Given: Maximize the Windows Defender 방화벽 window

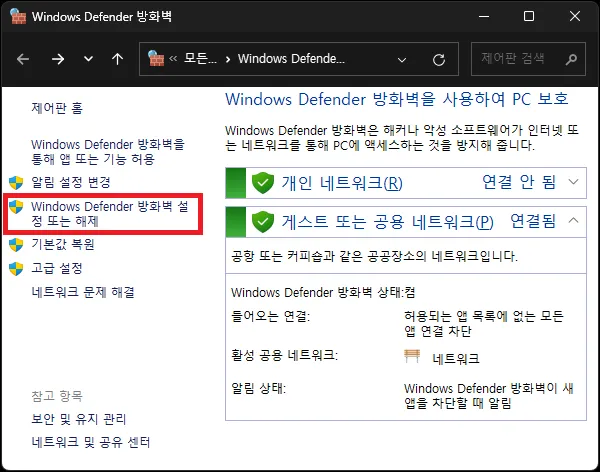Looking at the screenshot, I should point(529,16).
